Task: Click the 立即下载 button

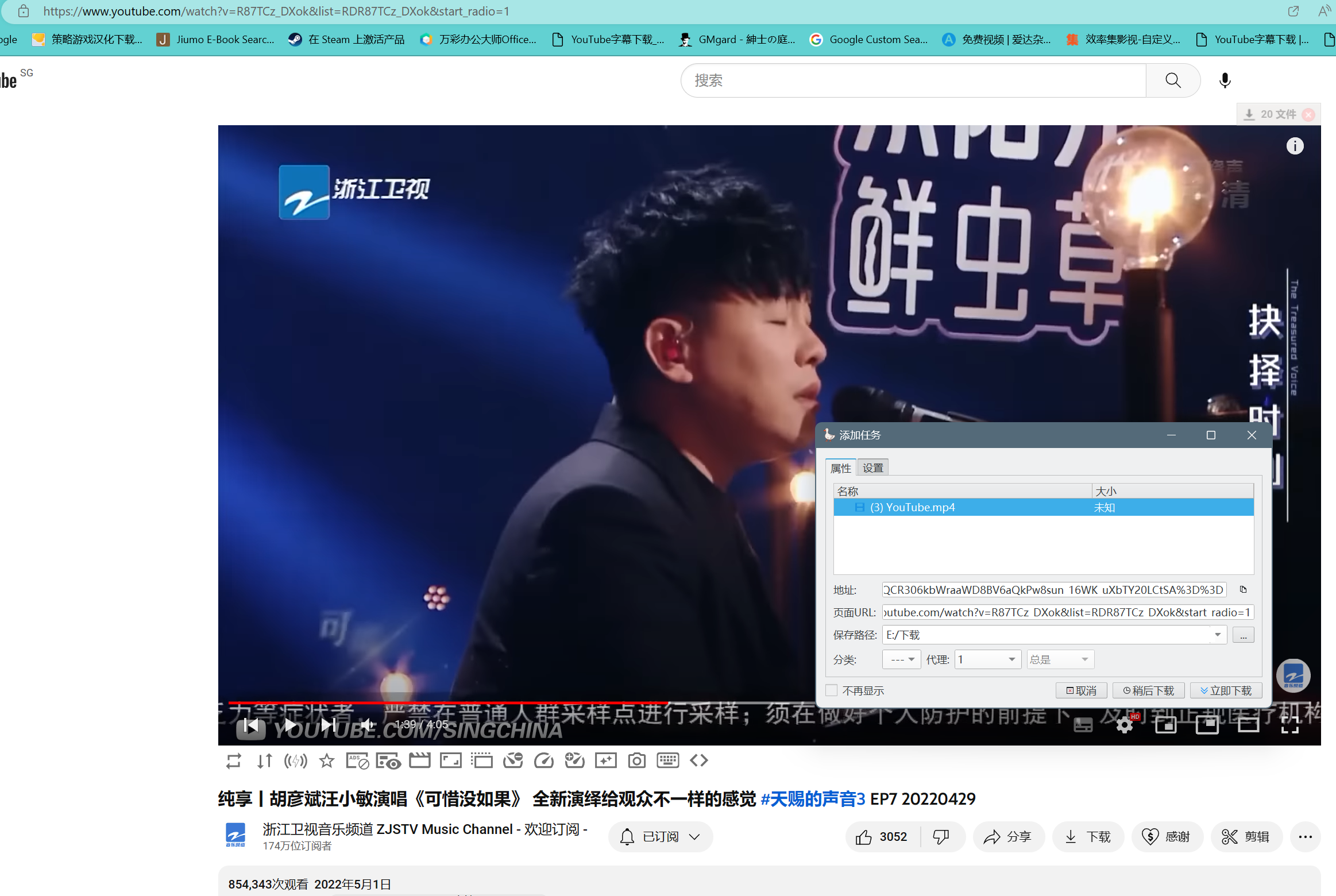Action: click(1226, 690)
